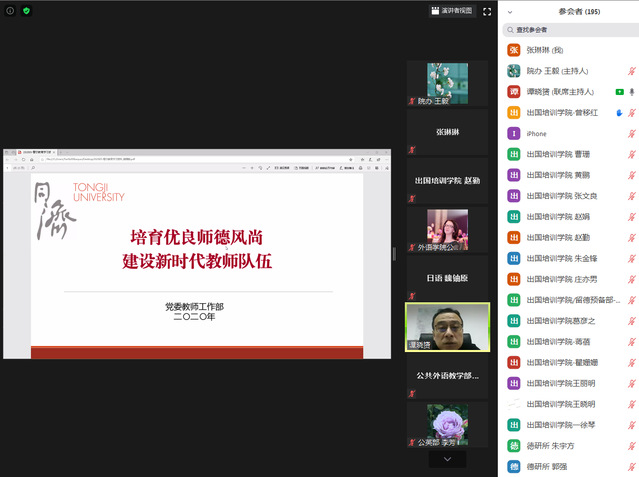Click the muted microphone icon for 院办 王毅
Screen dimensions: 639x477
pyautogui.click(x=631, y=71)
